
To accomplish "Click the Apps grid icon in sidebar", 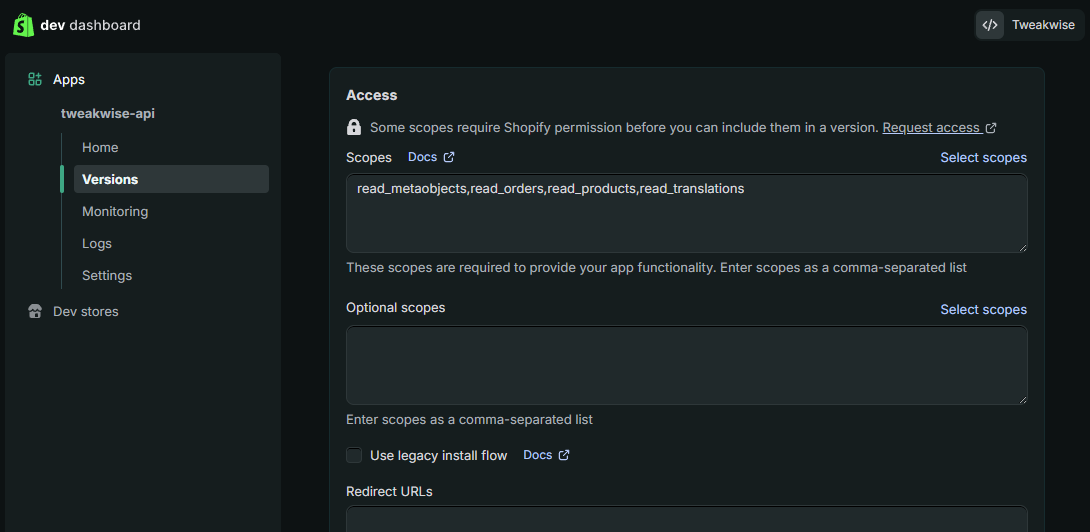I will click(35, 79).
